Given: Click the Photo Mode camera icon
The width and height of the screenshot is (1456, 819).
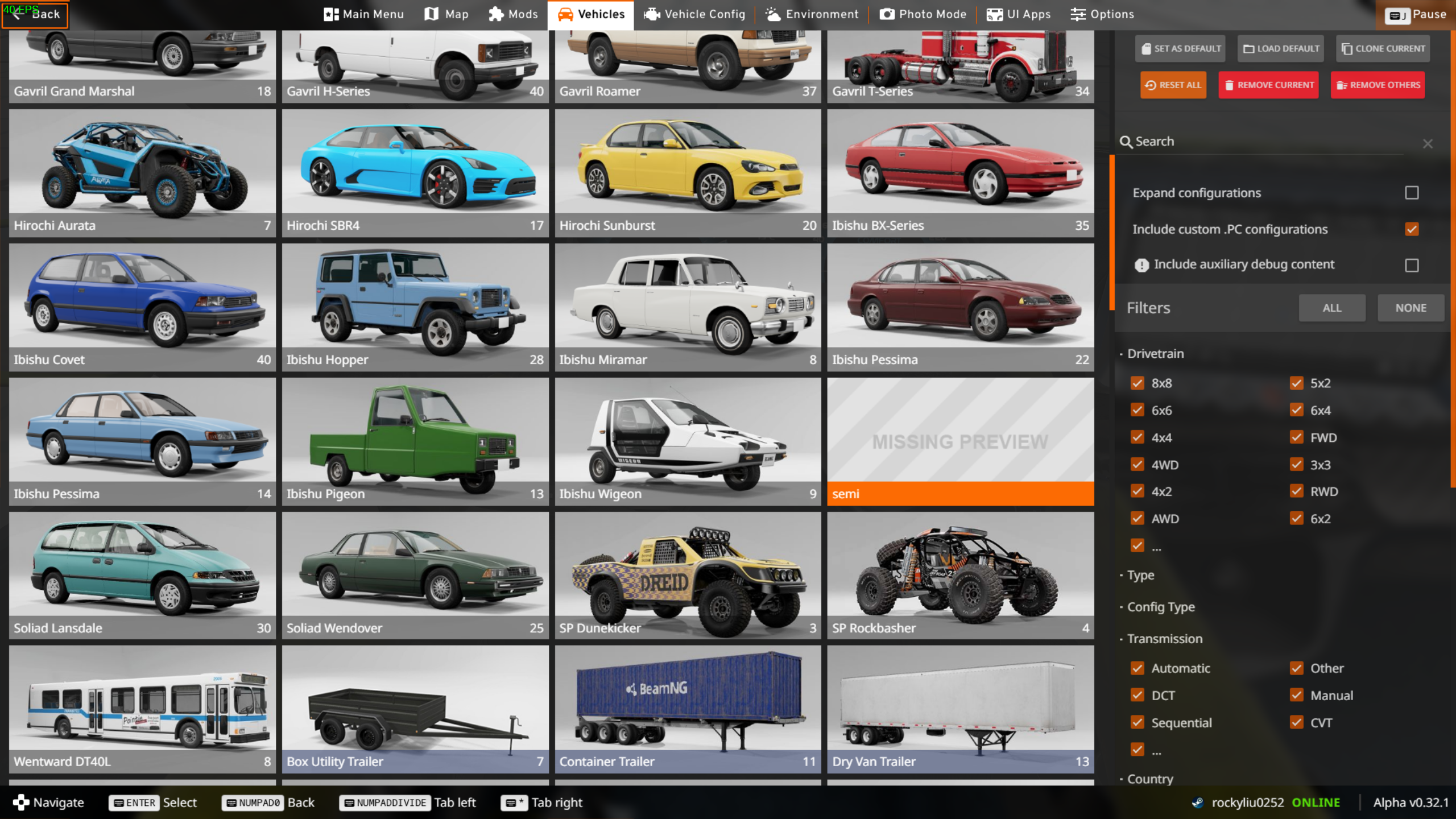Looking at the screenshot, I should (887, 14).
